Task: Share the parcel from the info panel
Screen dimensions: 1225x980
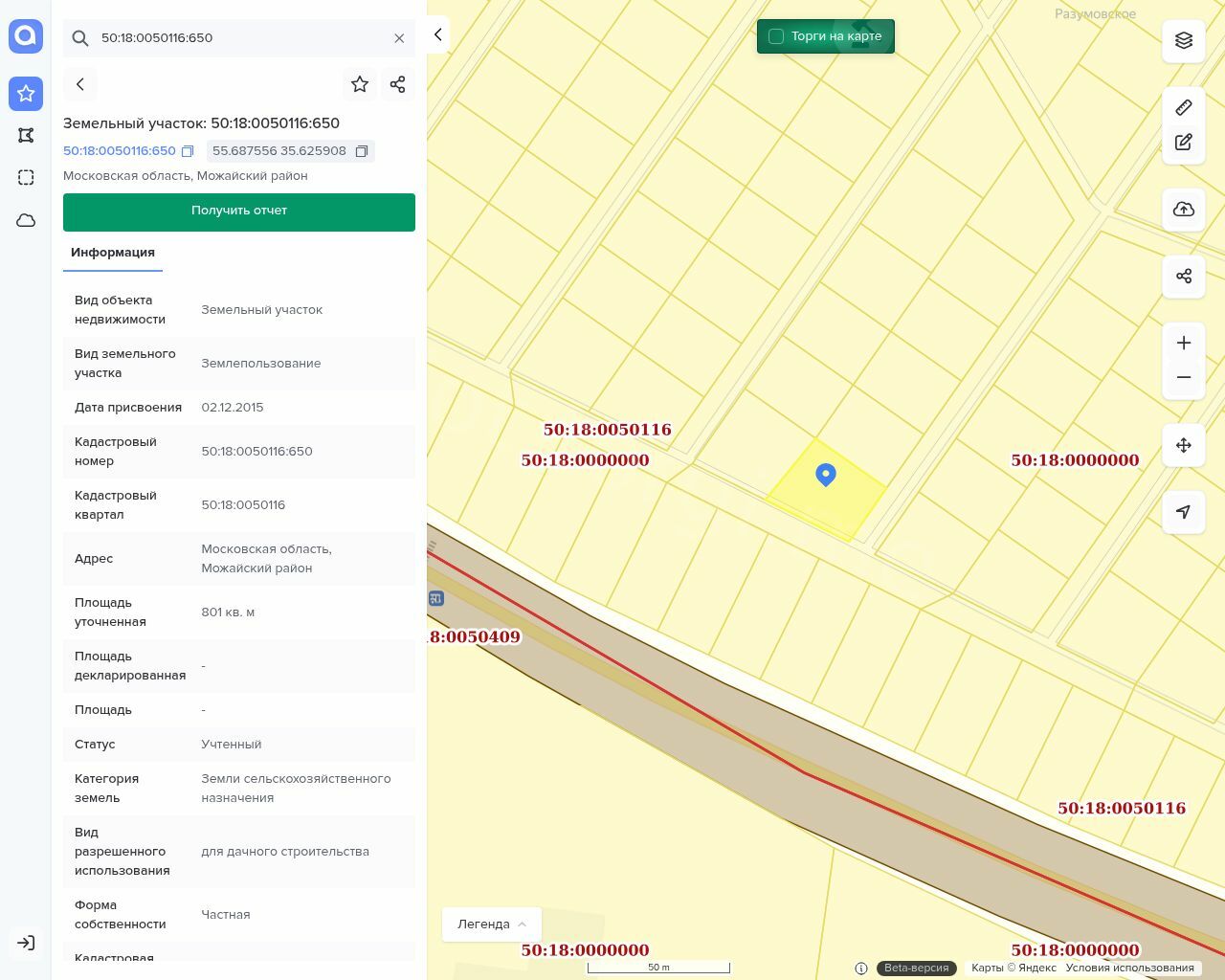Action: click(x=398, y=84)
